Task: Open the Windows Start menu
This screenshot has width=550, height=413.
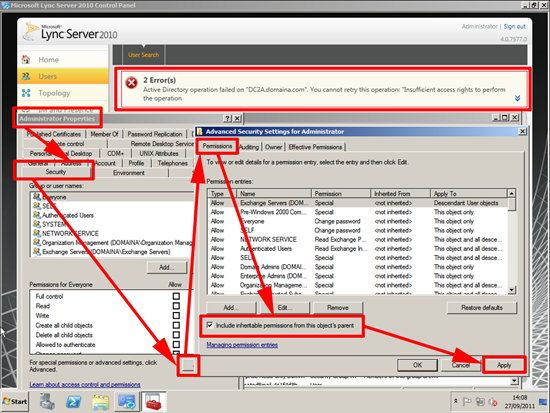Action: click(15, 401)
